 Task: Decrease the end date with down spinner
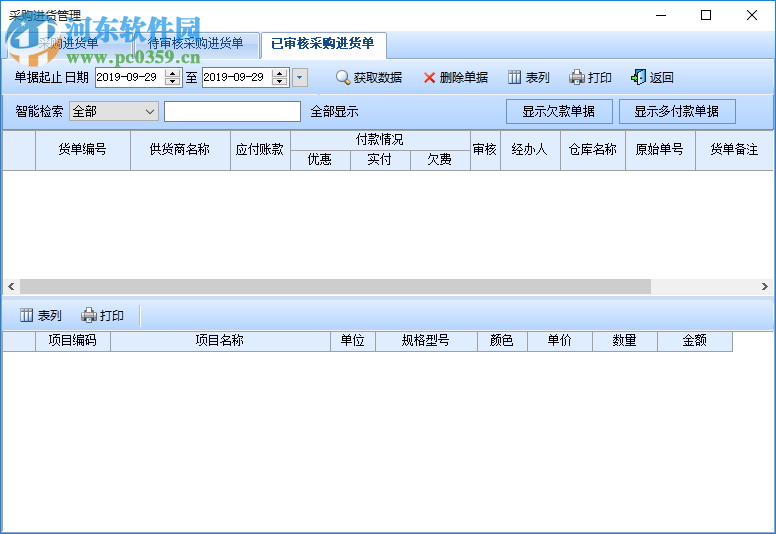280,82
